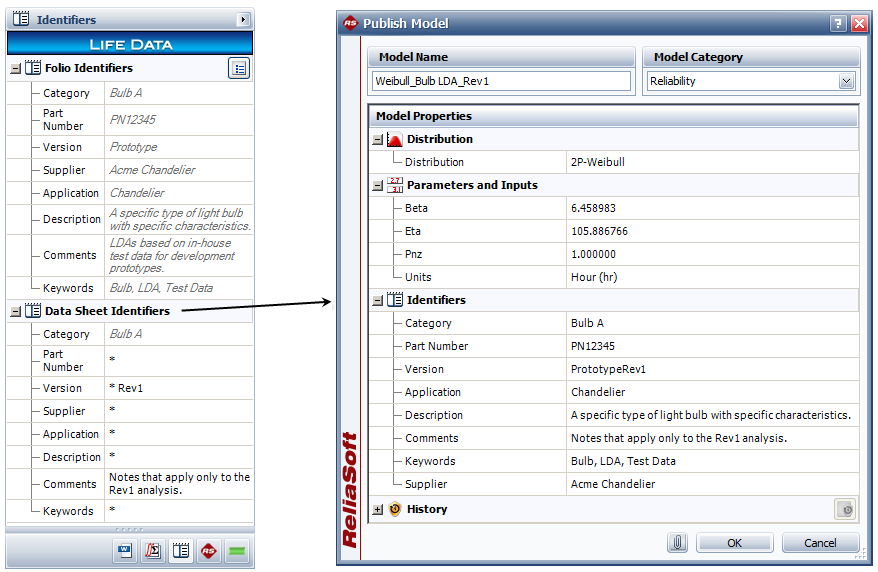Open the Model Category dropdown
Viewport: 878px width, 572px height.
click(x=847, y=81)
